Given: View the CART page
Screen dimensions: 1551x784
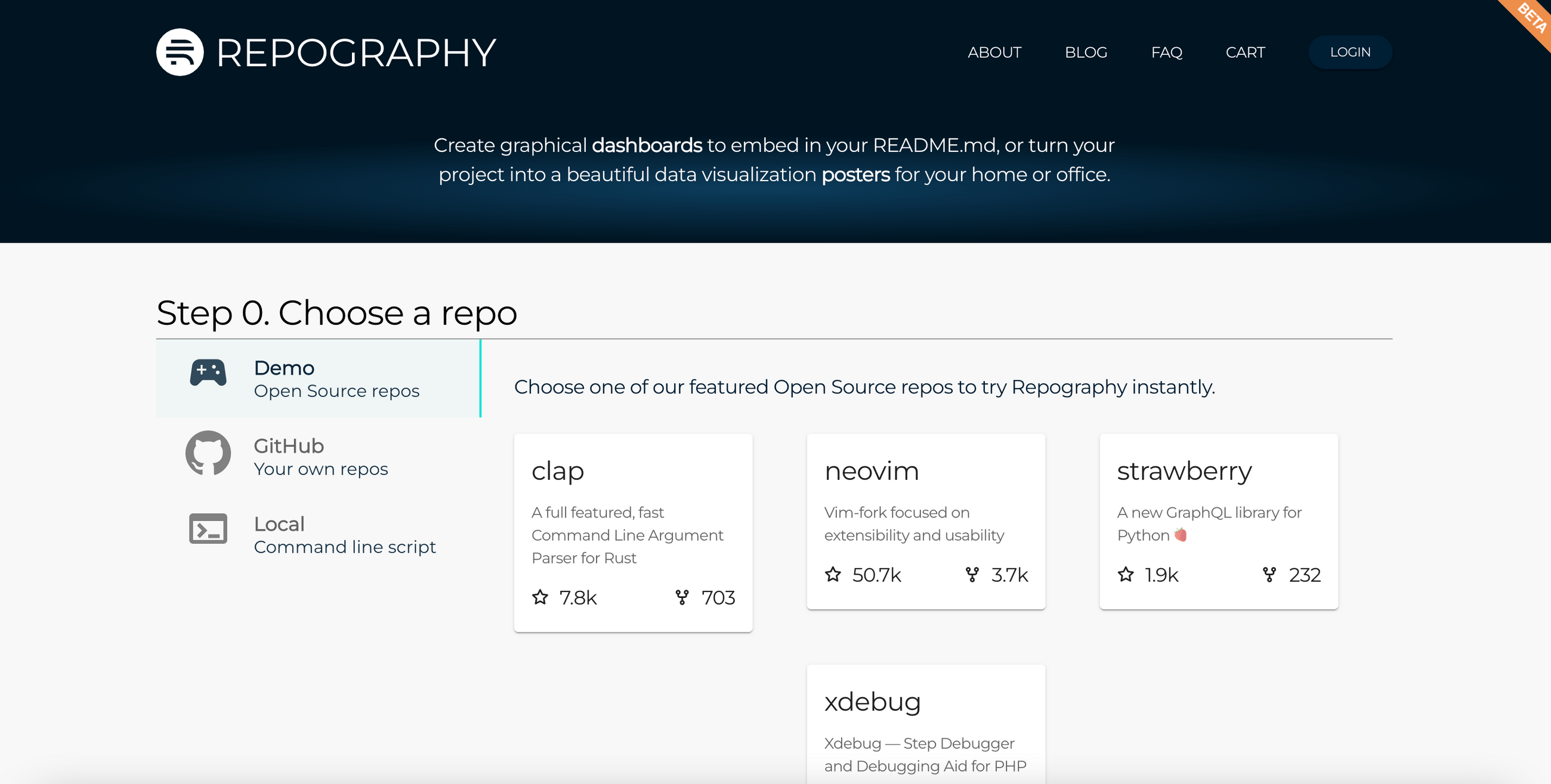Looking at the screenshot, I should [x=1244, y=52].
